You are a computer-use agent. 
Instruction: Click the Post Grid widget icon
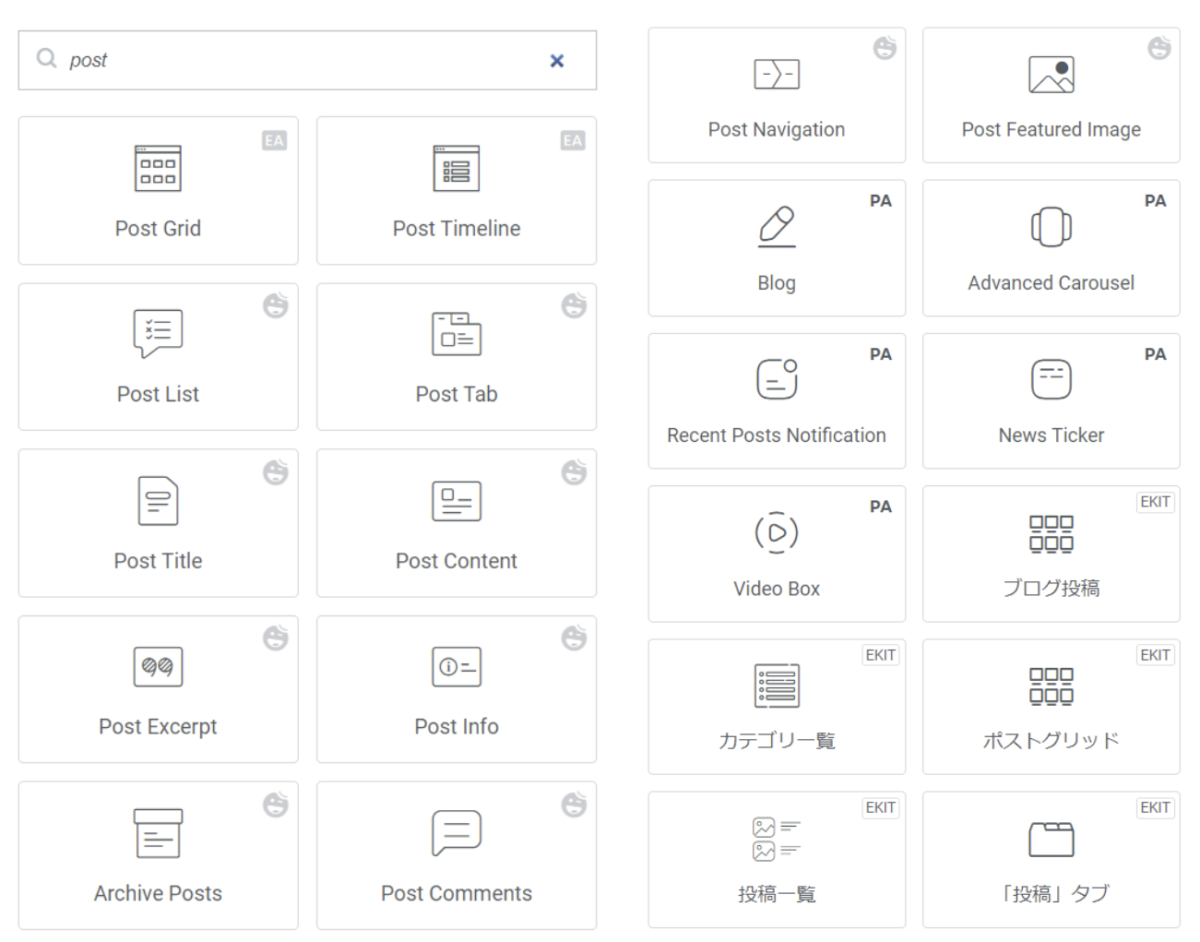pos(158,168)
